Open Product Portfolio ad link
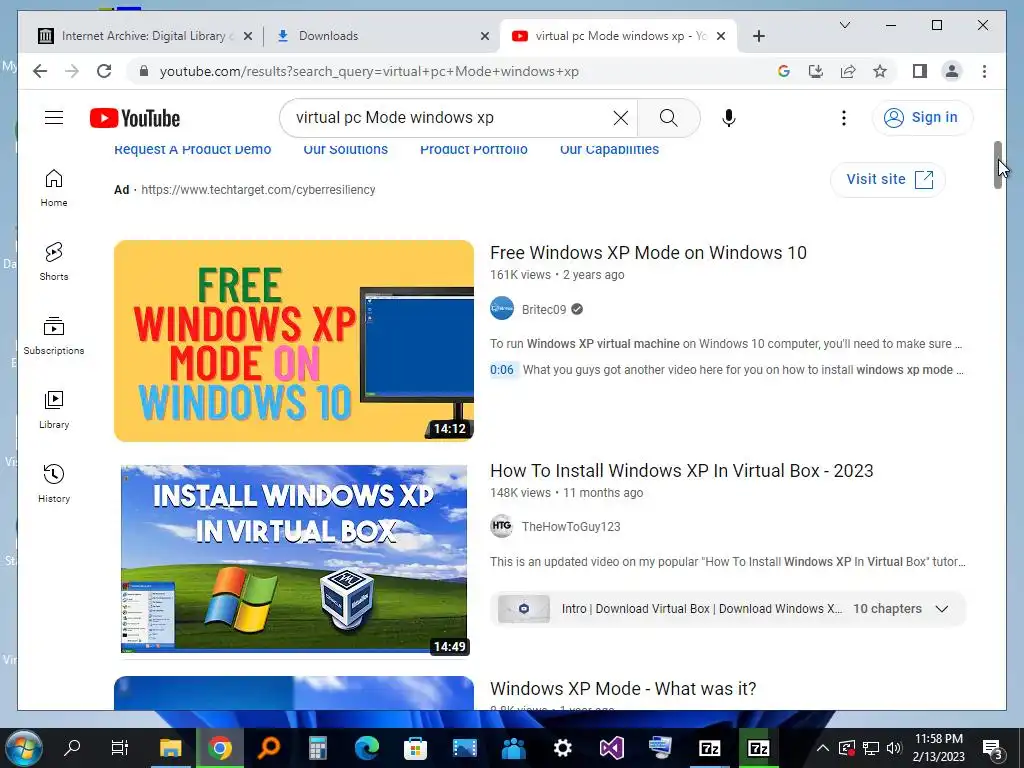1024x768 pixels. (473, 150)
